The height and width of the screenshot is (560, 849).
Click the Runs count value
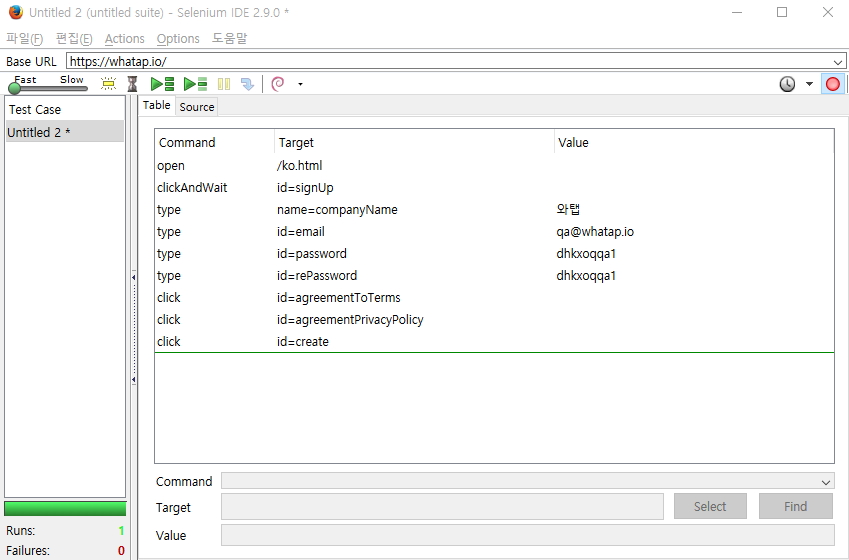(x=121, y=531)
